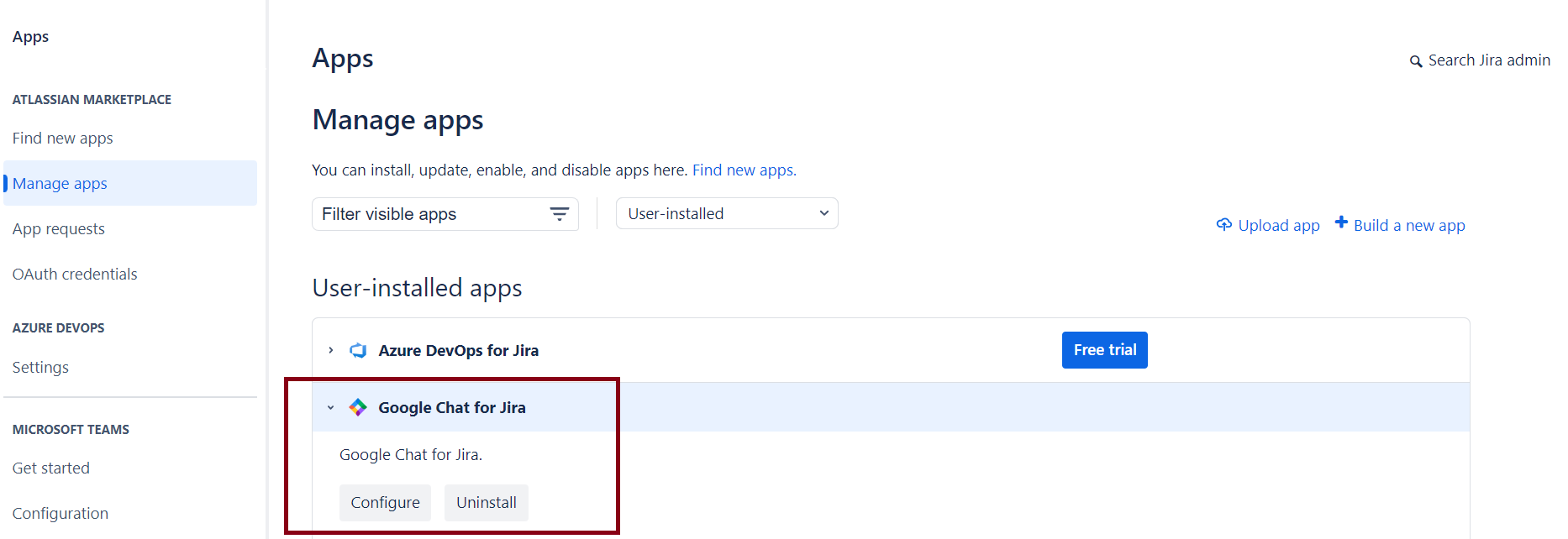Click Configure for Google Chat
The width and height of the screenshot is (1568, 539).
click(385, 502)
